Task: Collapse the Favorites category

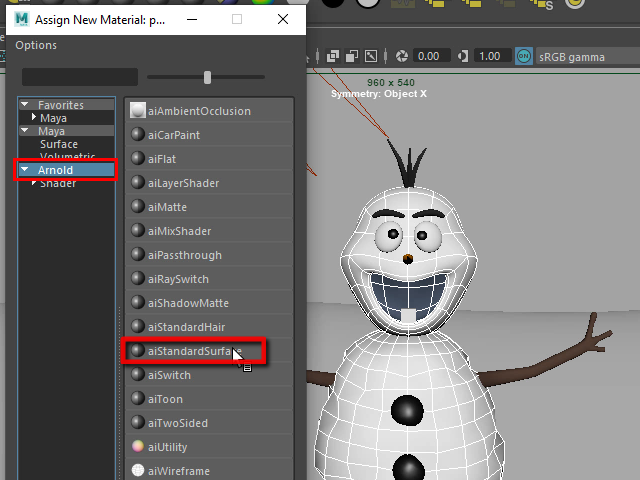Action: 24,105
